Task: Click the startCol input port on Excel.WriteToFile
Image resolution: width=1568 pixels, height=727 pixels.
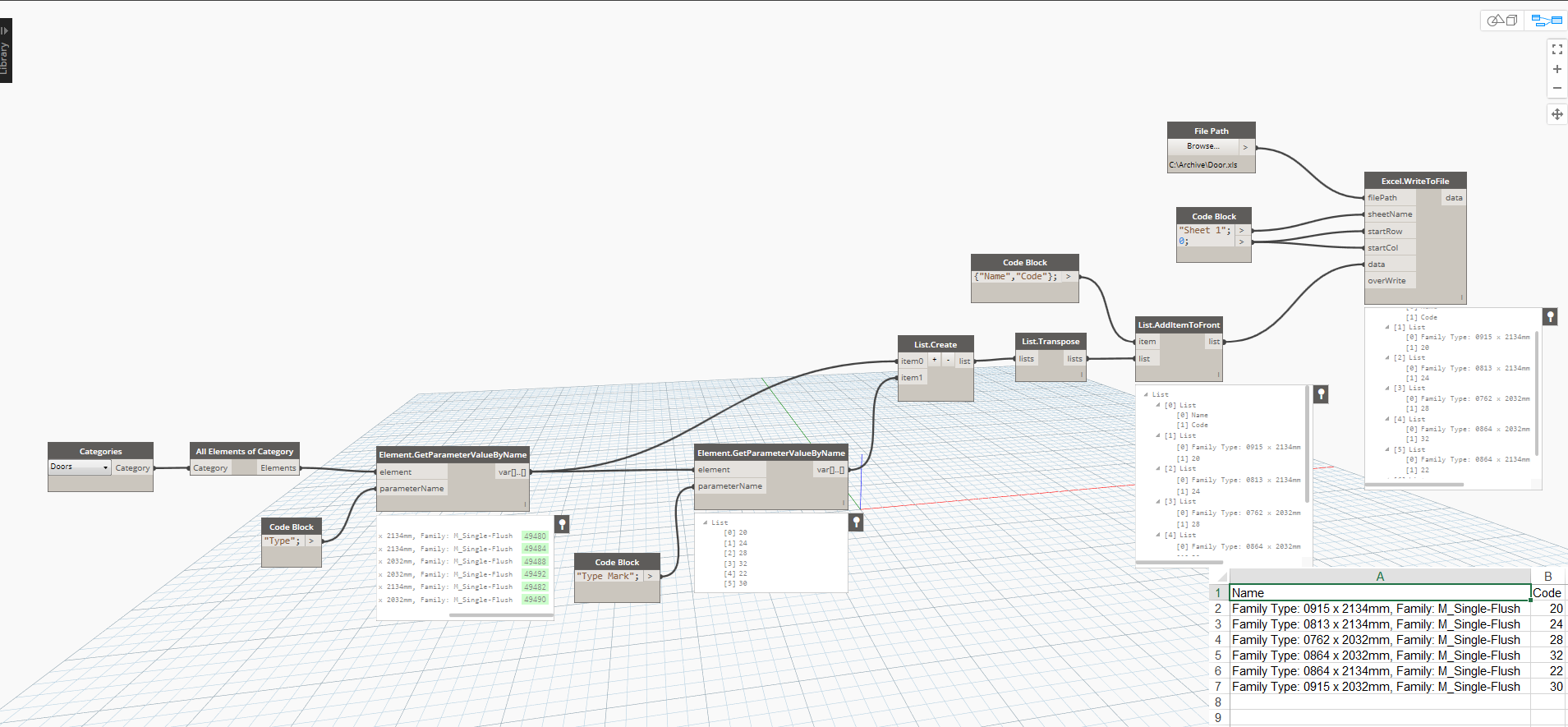Action: pos(1390,248)
